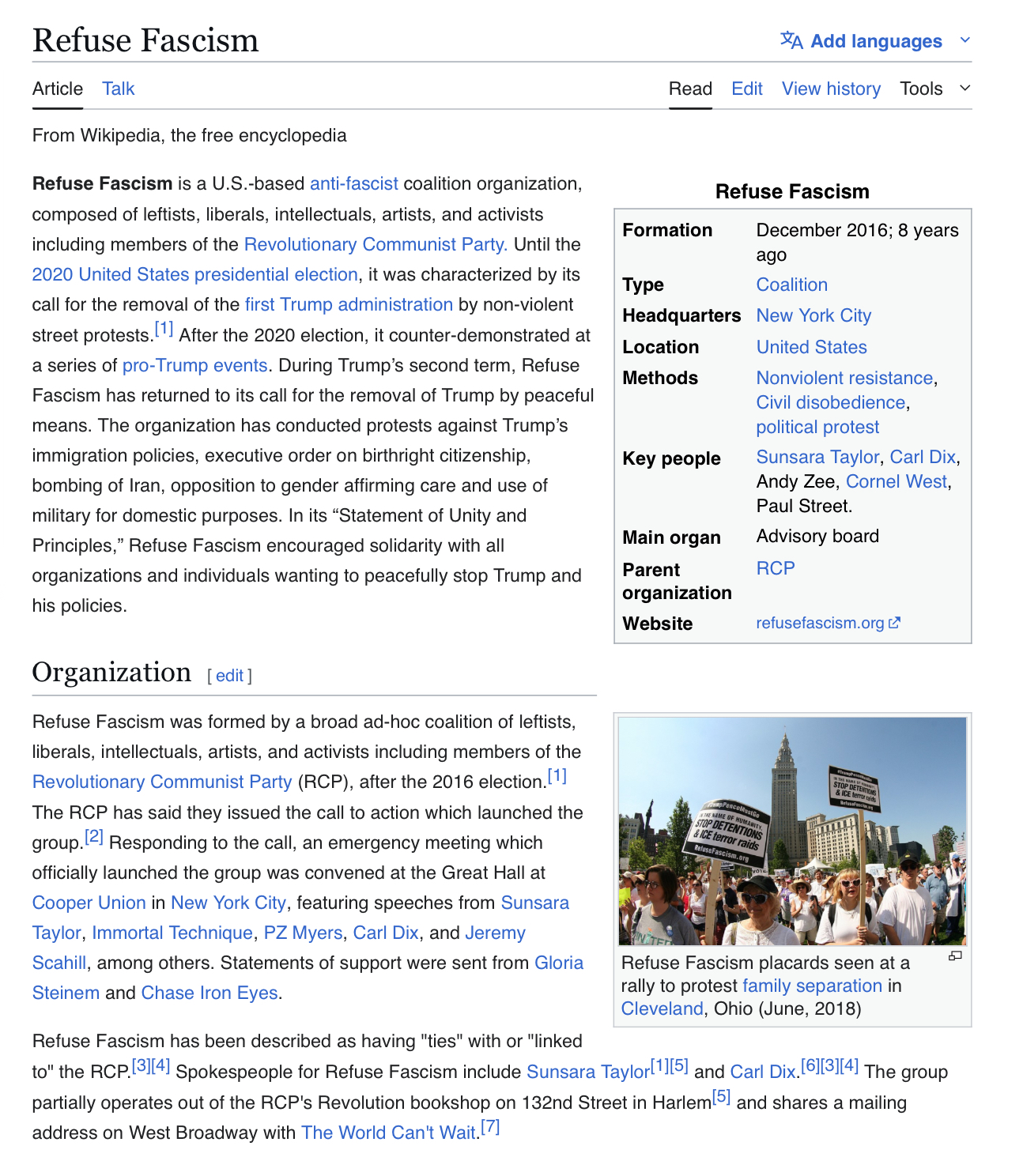Open Sunsara Taylor link in infobox

(x=817, y=457)
